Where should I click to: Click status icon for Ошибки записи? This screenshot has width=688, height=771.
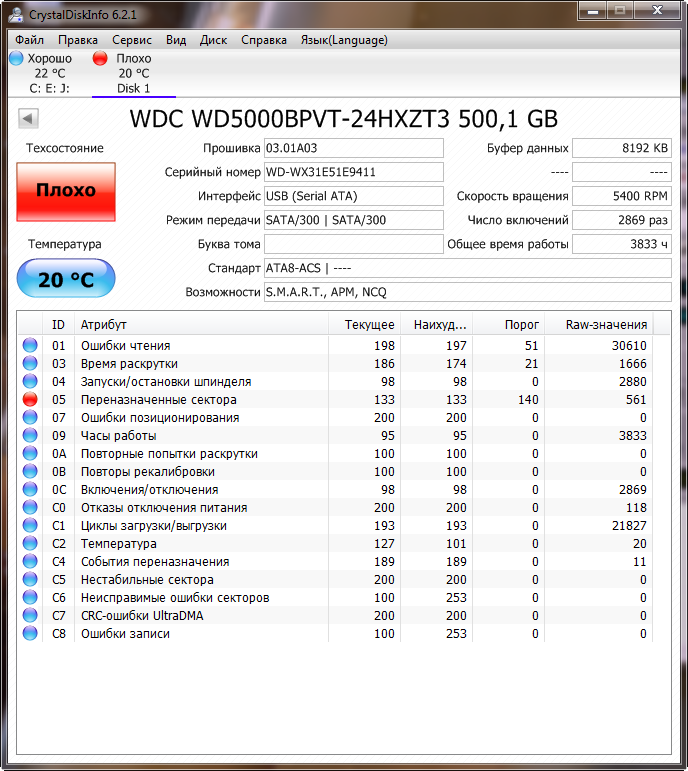(30, 633)
